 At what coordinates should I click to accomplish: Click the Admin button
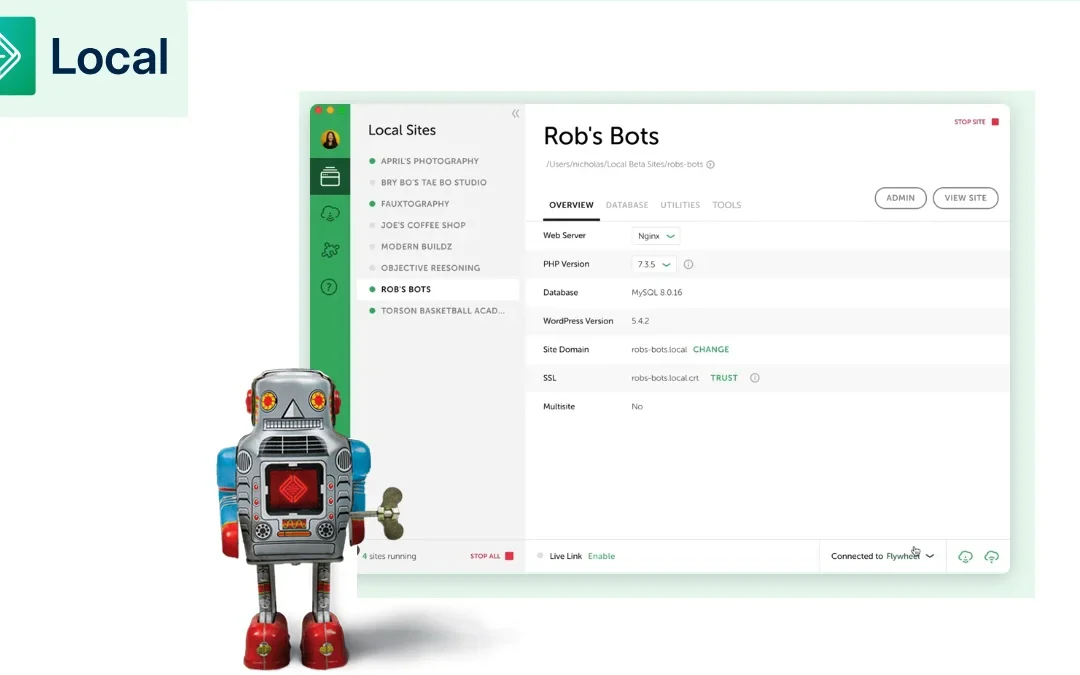coord(900,198)
